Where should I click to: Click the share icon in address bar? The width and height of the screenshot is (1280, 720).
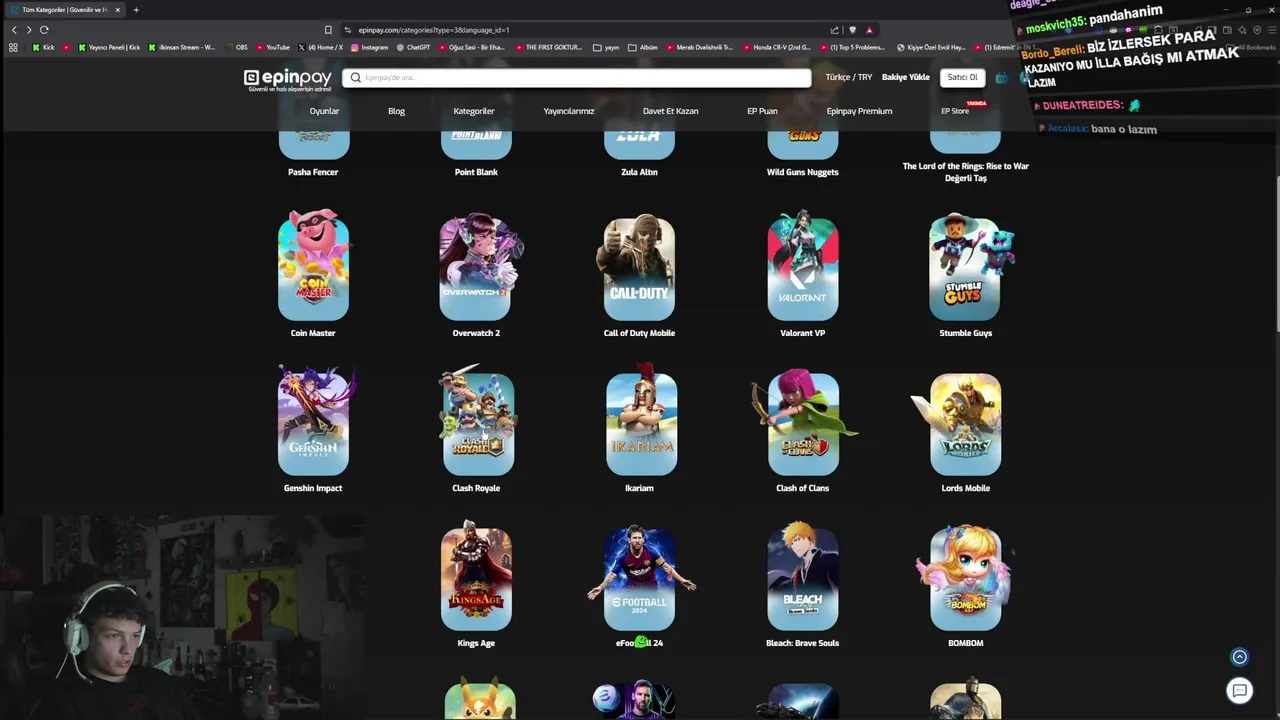click(x=834, y=30)
